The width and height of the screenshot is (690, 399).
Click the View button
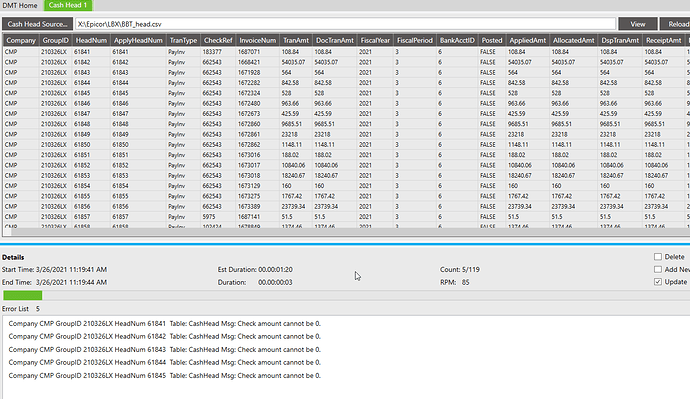[638, 24]
